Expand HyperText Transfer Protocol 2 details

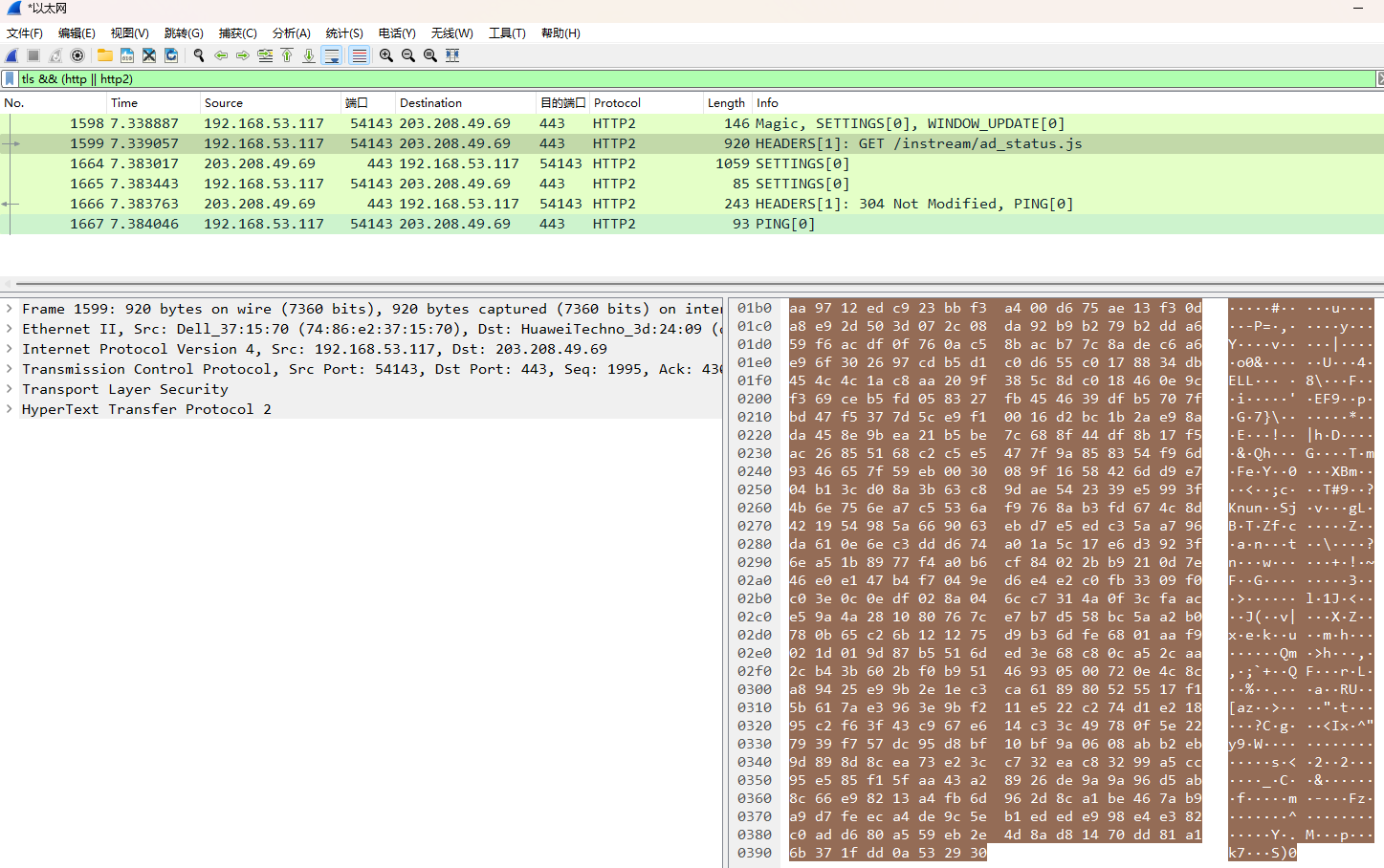click(10, 409)
